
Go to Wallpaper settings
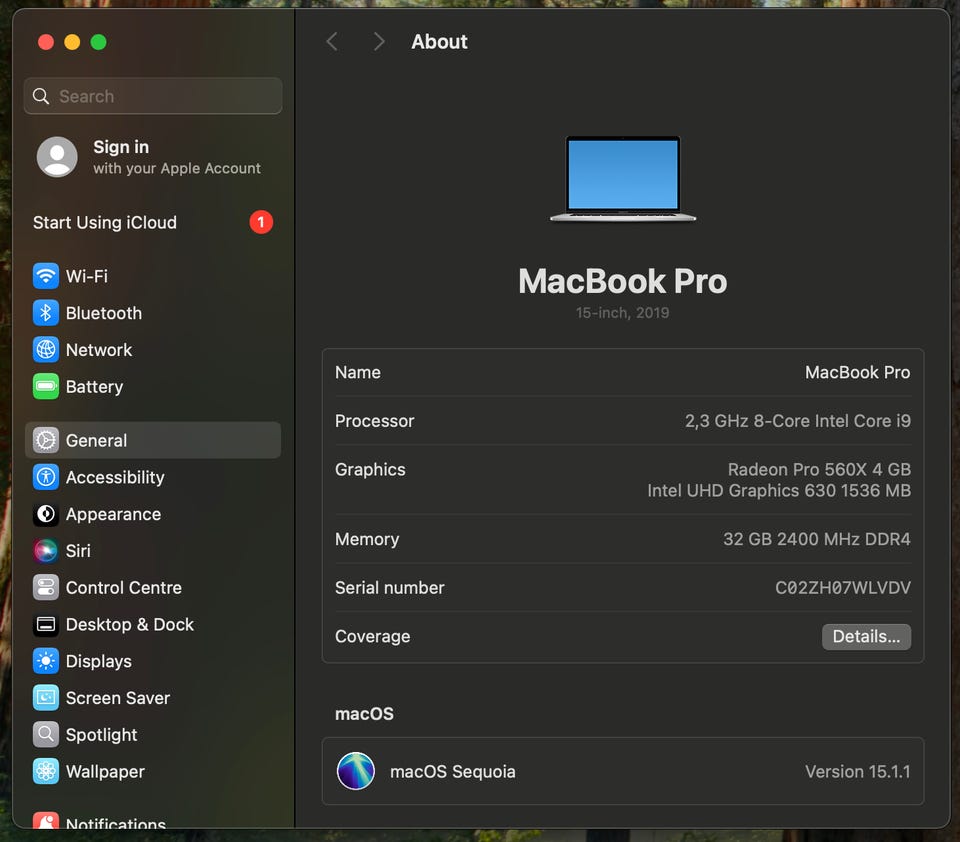click(105, 772)
